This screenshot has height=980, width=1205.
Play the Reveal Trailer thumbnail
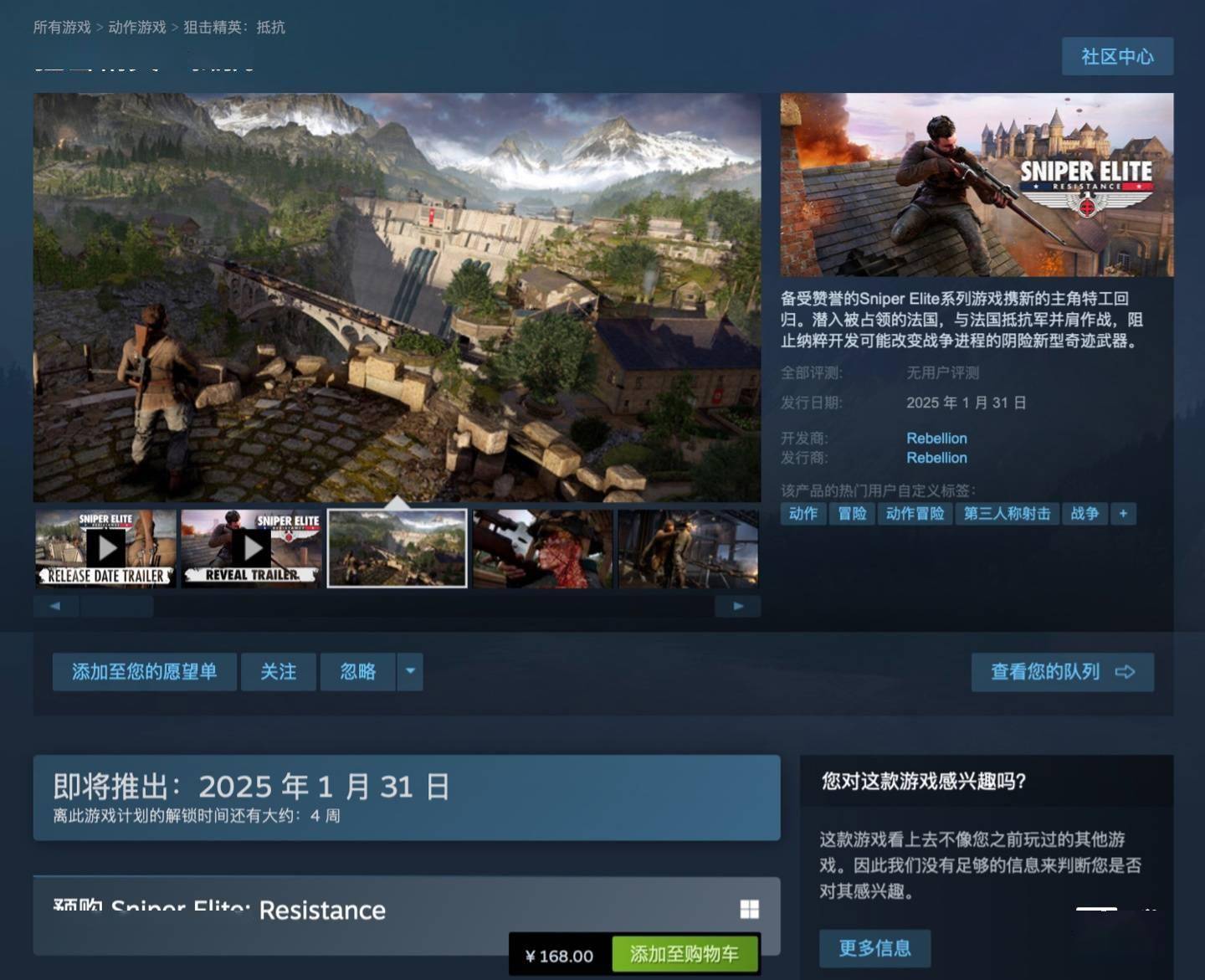click(x=251, y=548)
